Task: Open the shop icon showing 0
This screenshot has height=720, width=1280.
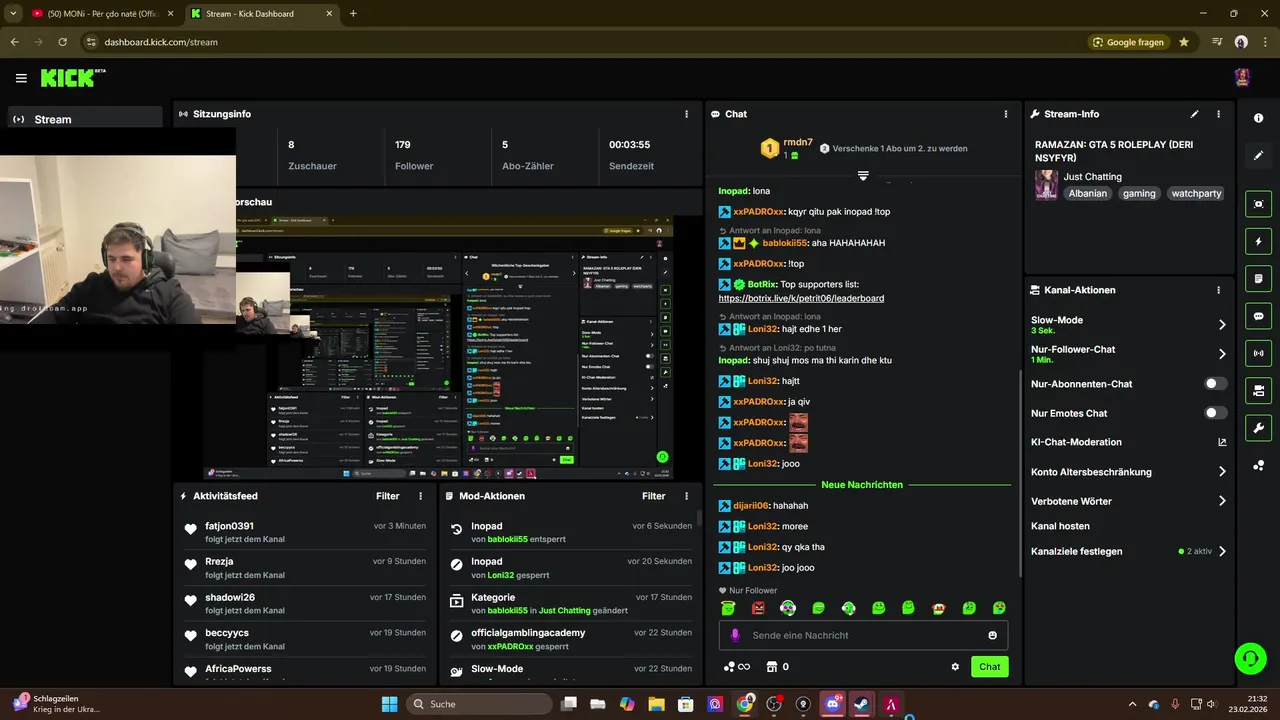Action: pos(777,667)
